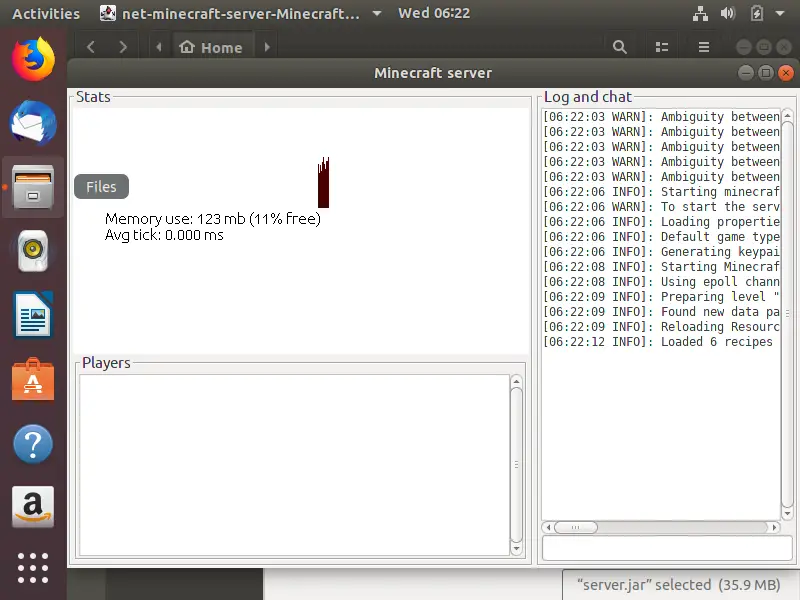Click the 'Found new data pa' log line
This screenshot has height=600, width=800.
click(661, 312)
